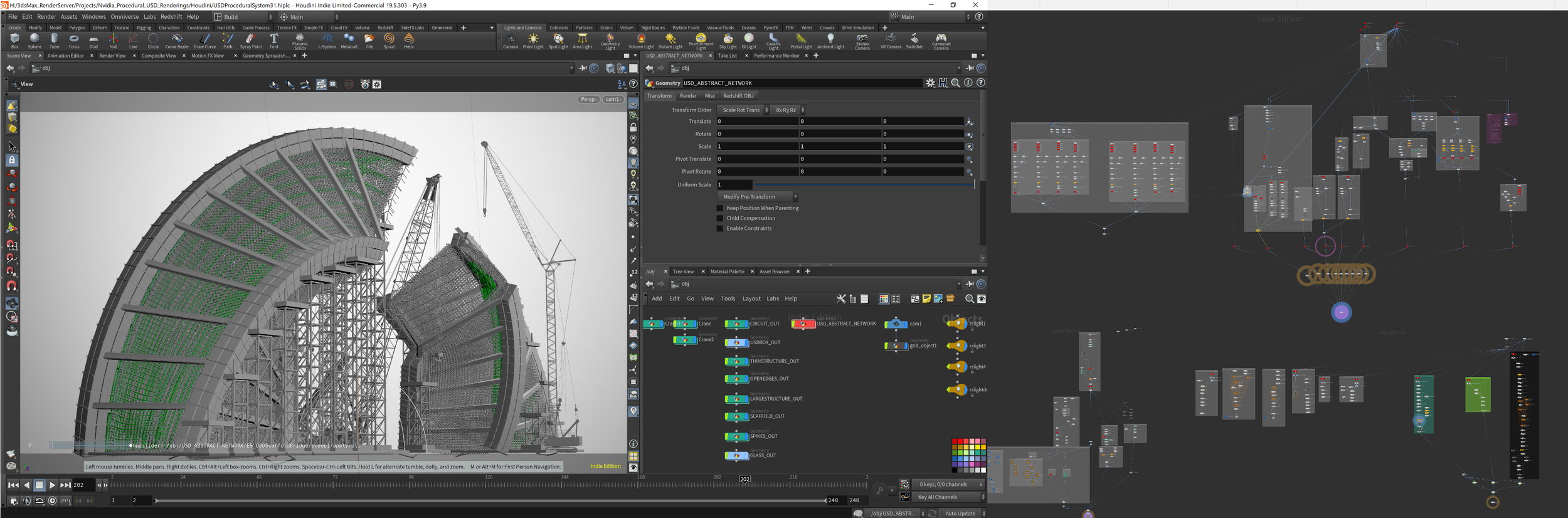The width and height of the screenshot is (1568, 518).
Task: Open the cam1 camera menu
Action: click(x=613, y=99)
